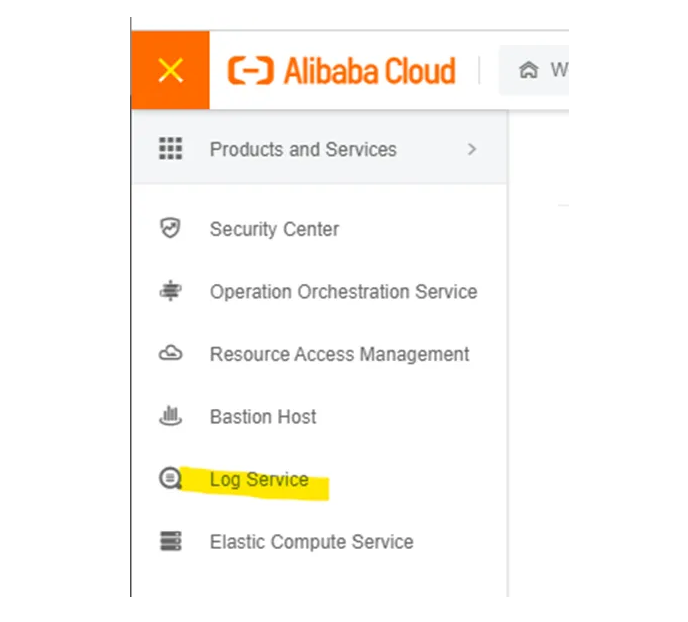This screenshot has height=622, width=688.
Task: Click the home icon in top bar
Action: pos(528,71)
